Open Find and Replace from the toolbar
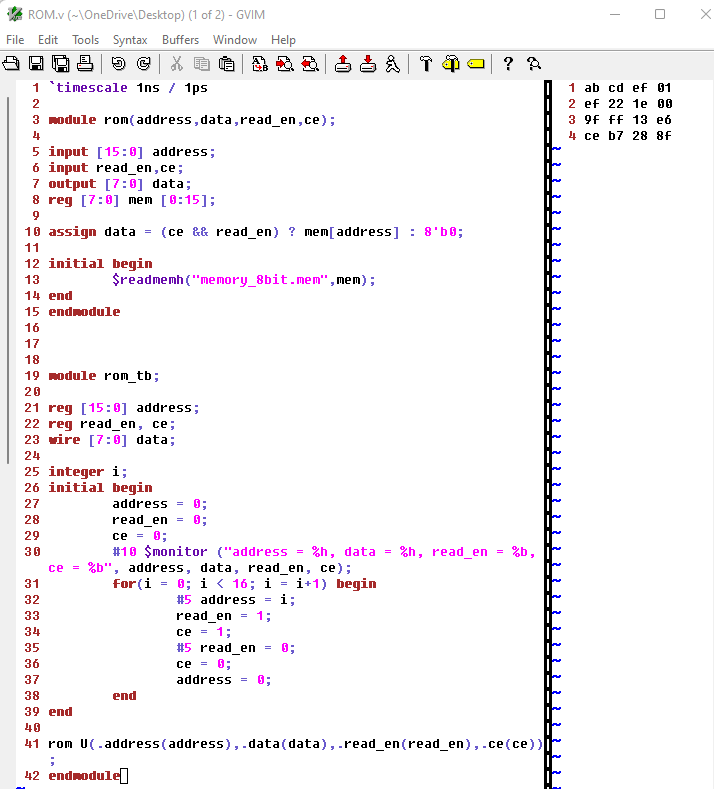This screenshot has width=714, height=789. [x=260, y=64]
